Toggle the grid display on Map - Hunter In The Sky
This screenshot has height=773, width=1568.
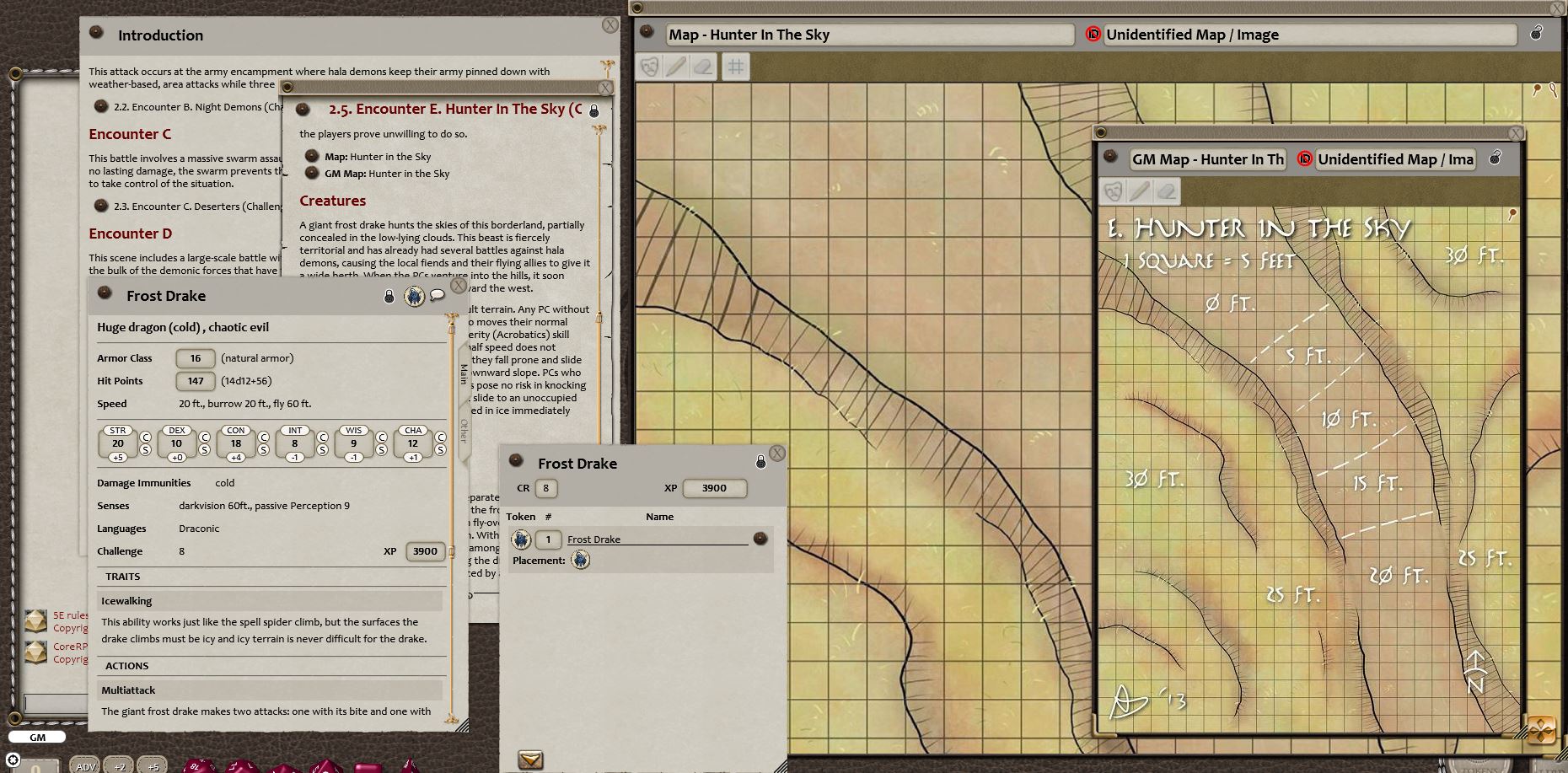(735, 66)
